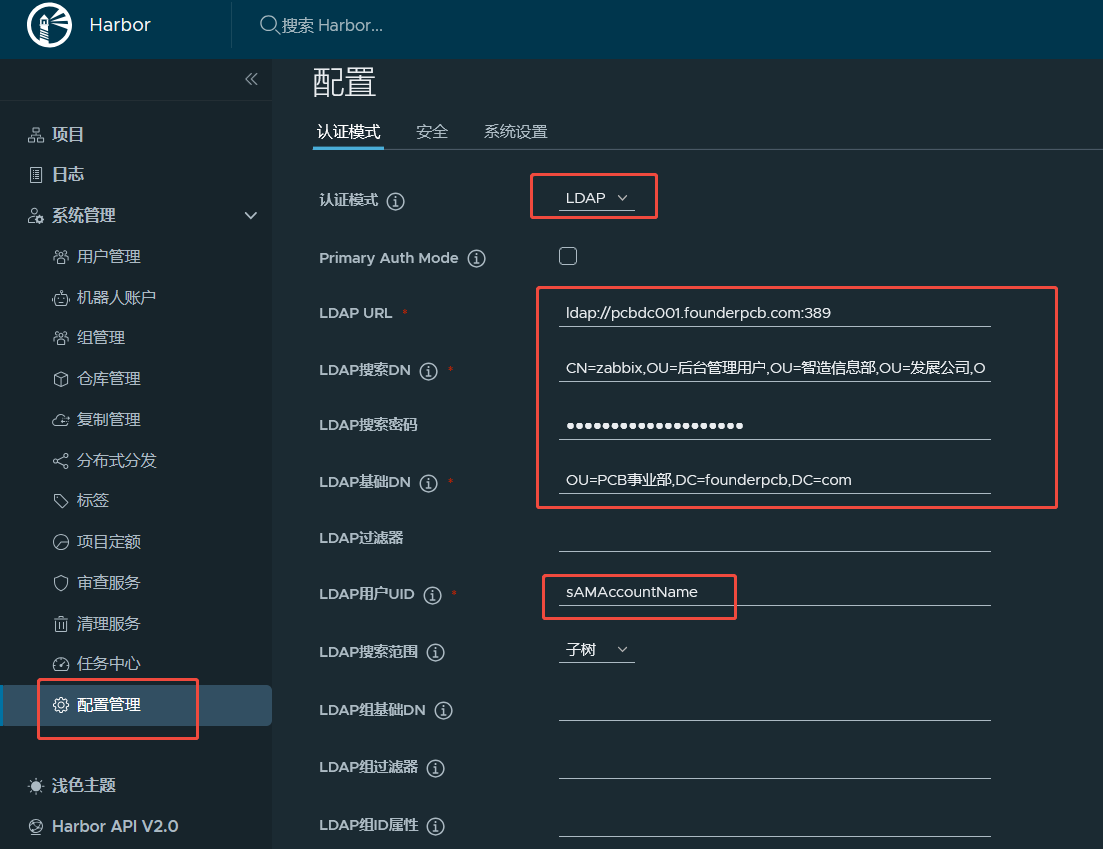Image resolution: width=1103 pixels, height=849 pixels.
Task: Show info tooltip for LDAP组基础DN
Action: [443, 710]
